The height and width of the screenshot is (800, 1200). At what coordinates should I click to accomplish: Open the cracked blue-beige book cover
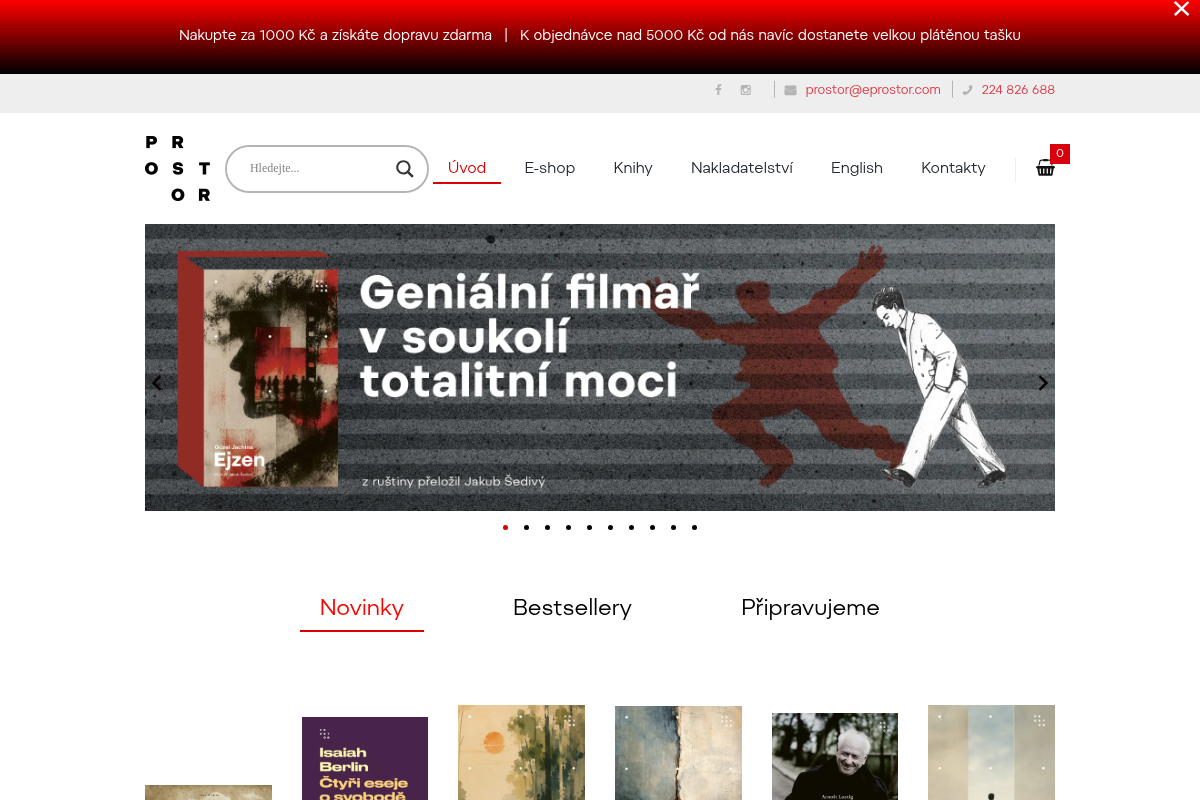678,753
